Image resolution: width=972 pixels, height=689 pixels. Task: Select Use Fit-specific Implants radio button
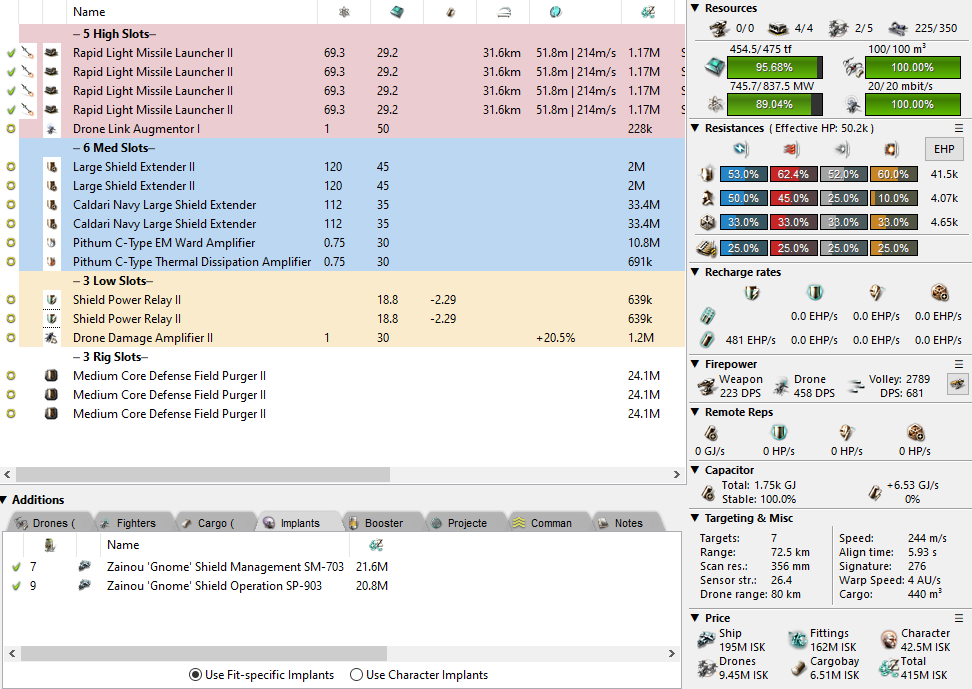(195, 675)
